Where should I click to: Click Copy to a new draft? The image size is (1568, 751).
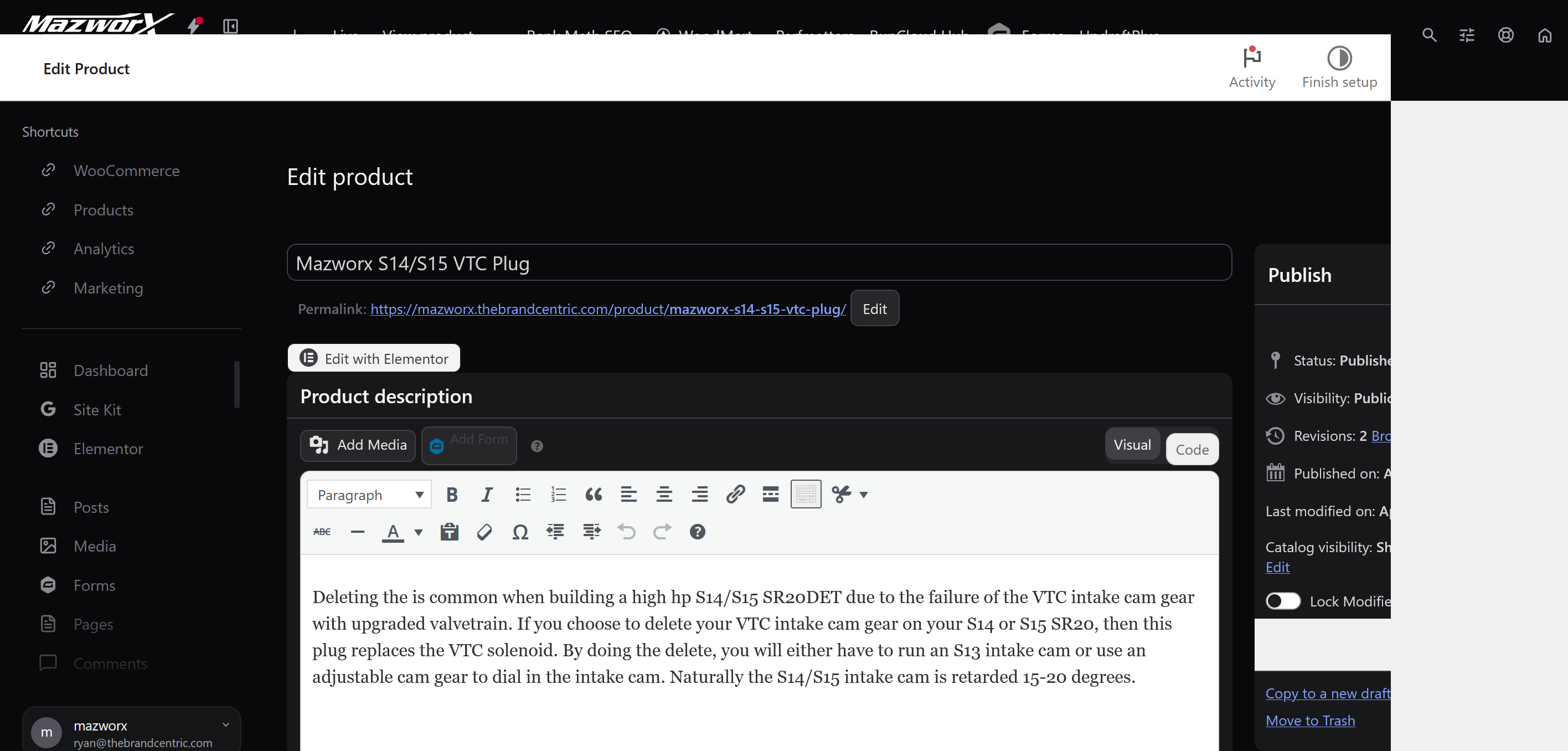click(1328, 693)
